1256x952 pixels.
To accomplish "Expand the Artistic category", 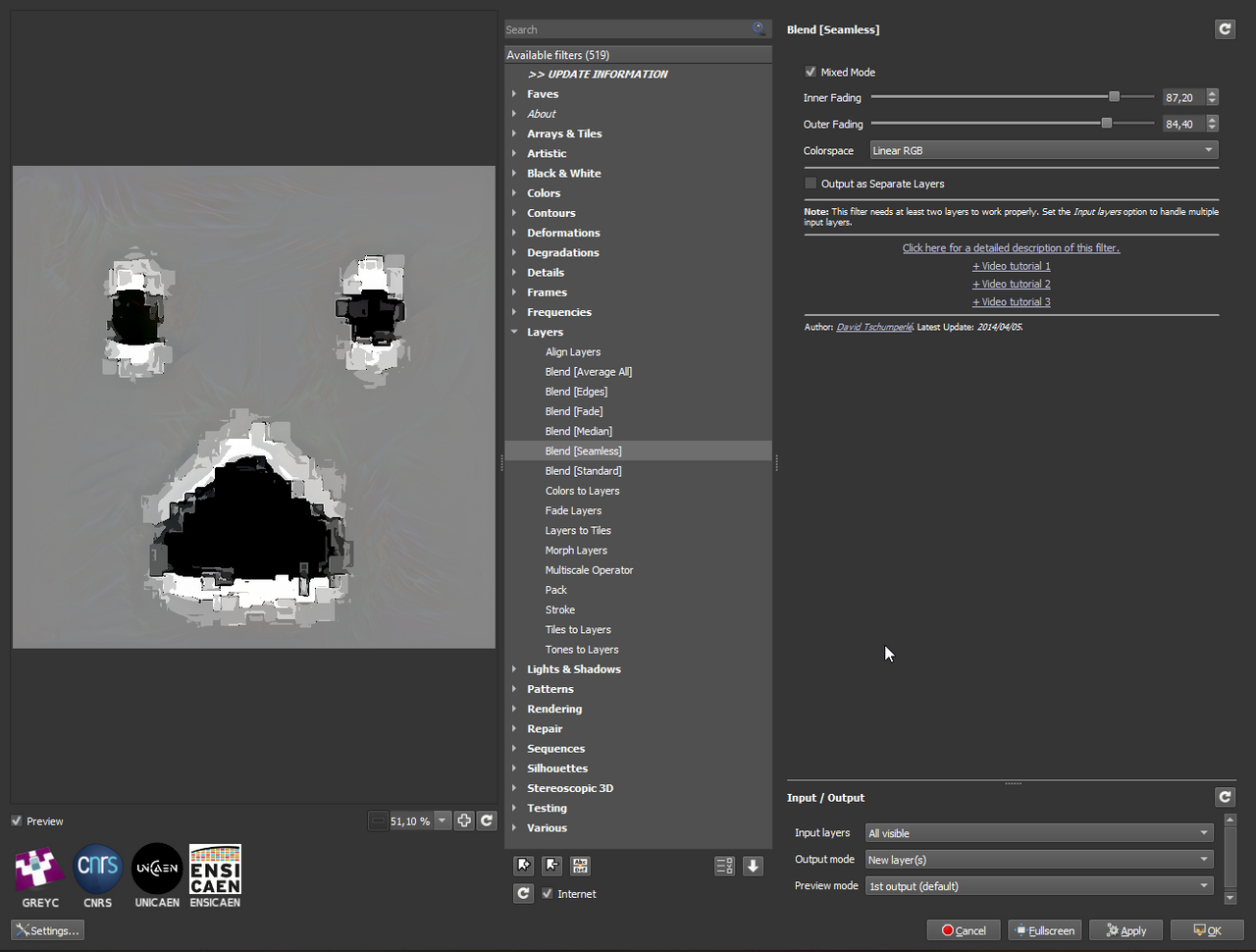I will coord(514,153).
